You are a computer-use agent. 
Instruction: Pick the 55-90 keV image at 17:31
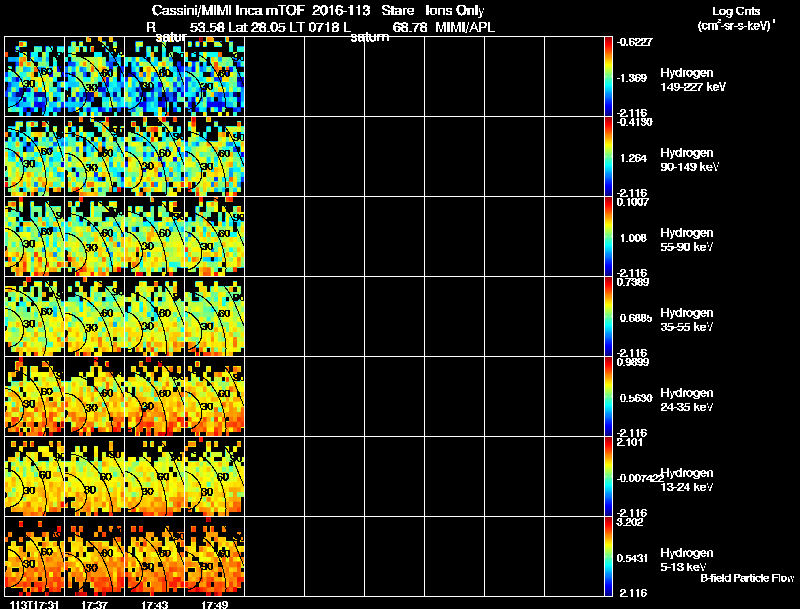[x=35, y=237]
